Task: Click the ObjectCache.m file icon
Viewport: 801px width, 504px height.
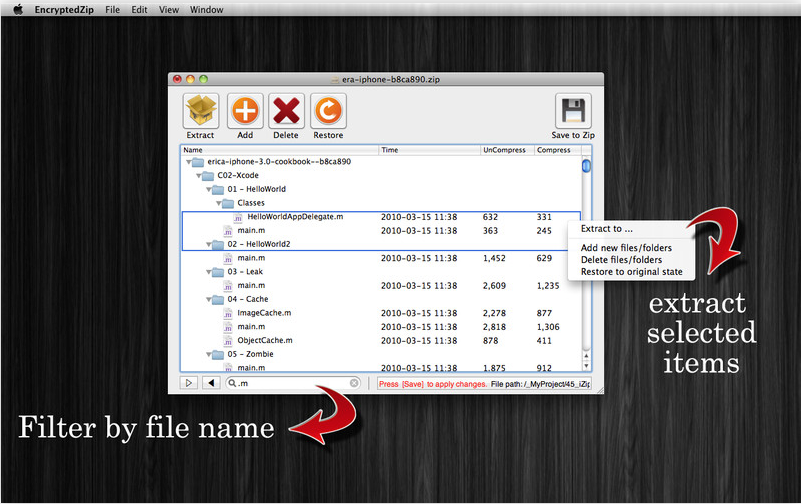Action: (x=228, y=341)
